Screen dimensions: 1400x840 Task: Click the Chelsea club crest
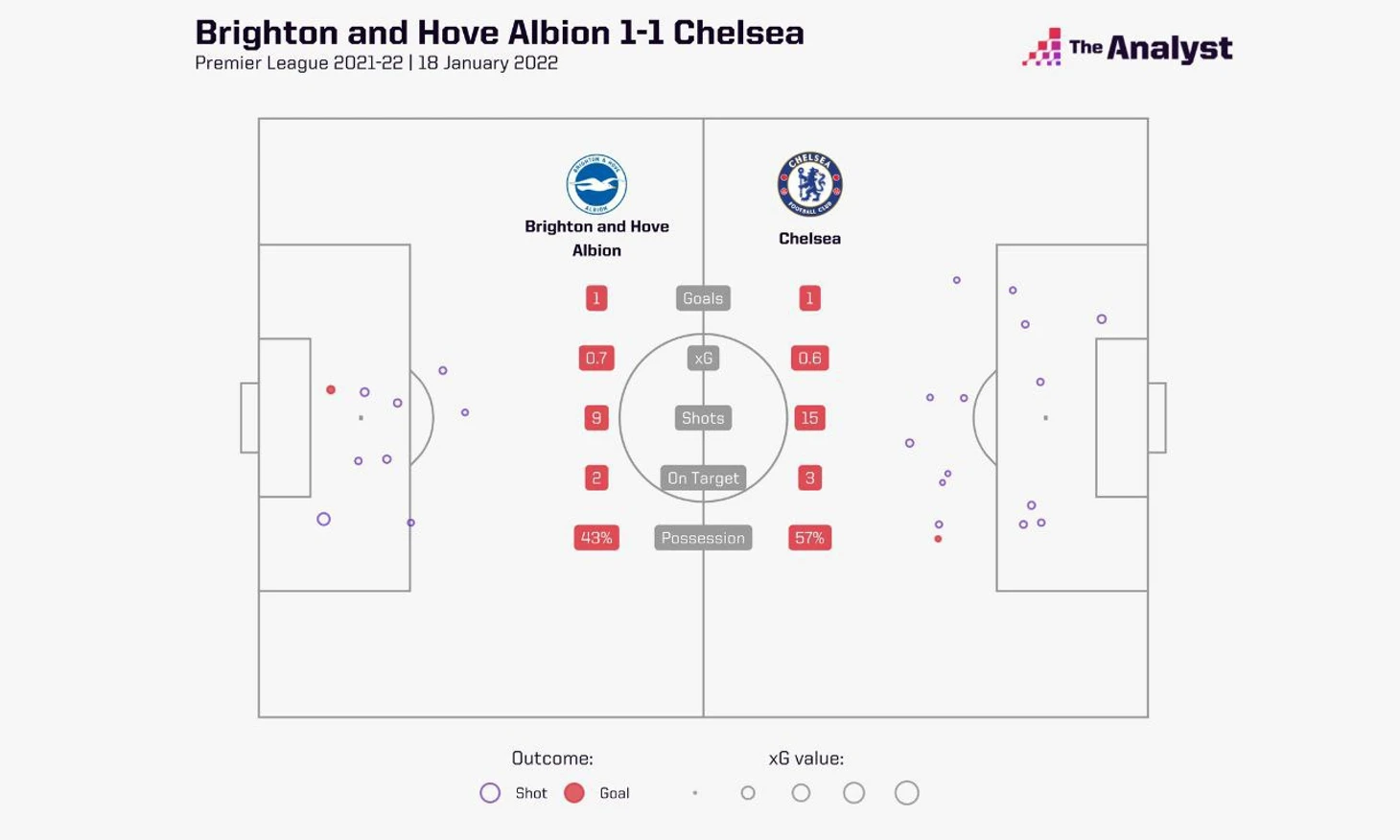click(x=809, y=184)
